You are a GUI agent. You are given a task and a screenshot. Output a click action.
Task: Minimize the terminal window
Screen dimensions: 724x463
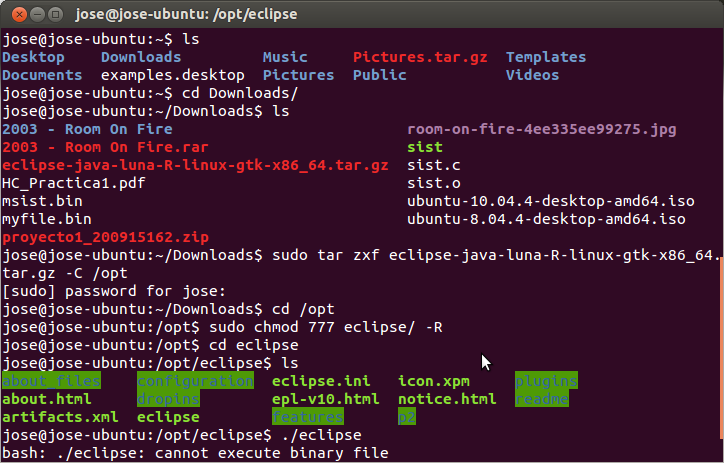point(37,15)
